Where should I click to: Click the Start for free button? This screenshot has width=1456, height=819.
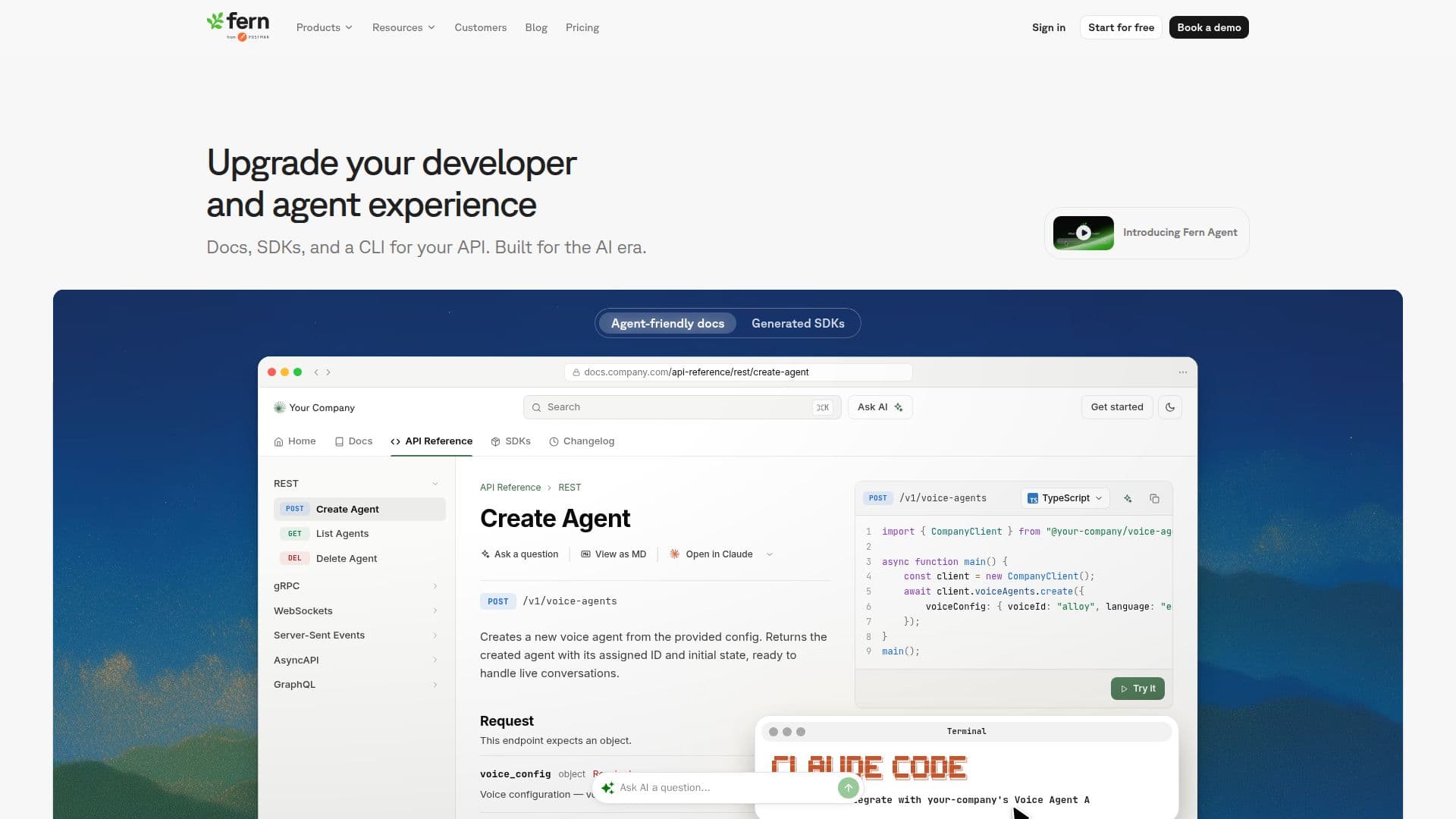pos(1121,27)
